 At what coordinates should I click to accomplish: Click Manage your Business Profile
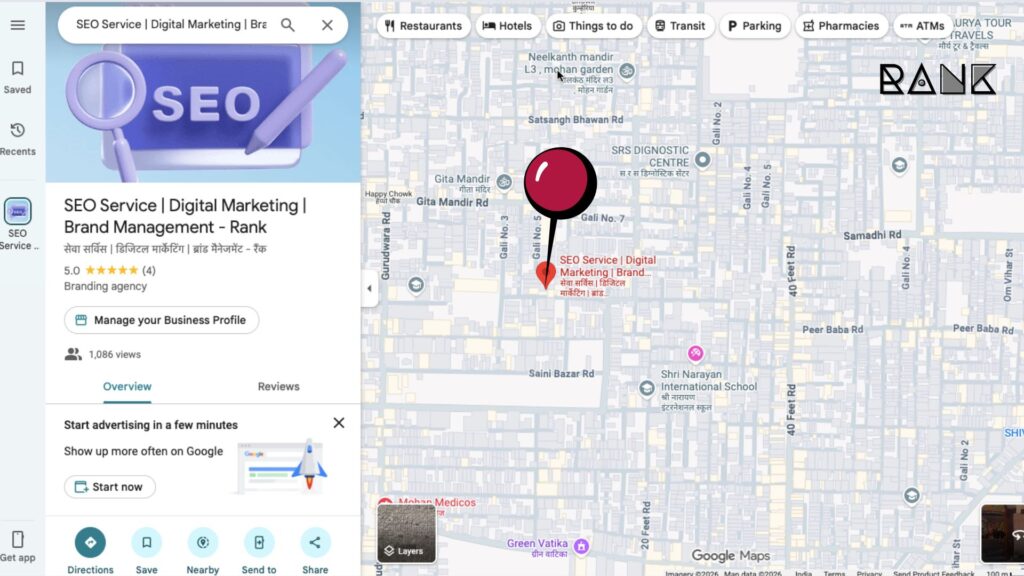click(x=161, y=320)
